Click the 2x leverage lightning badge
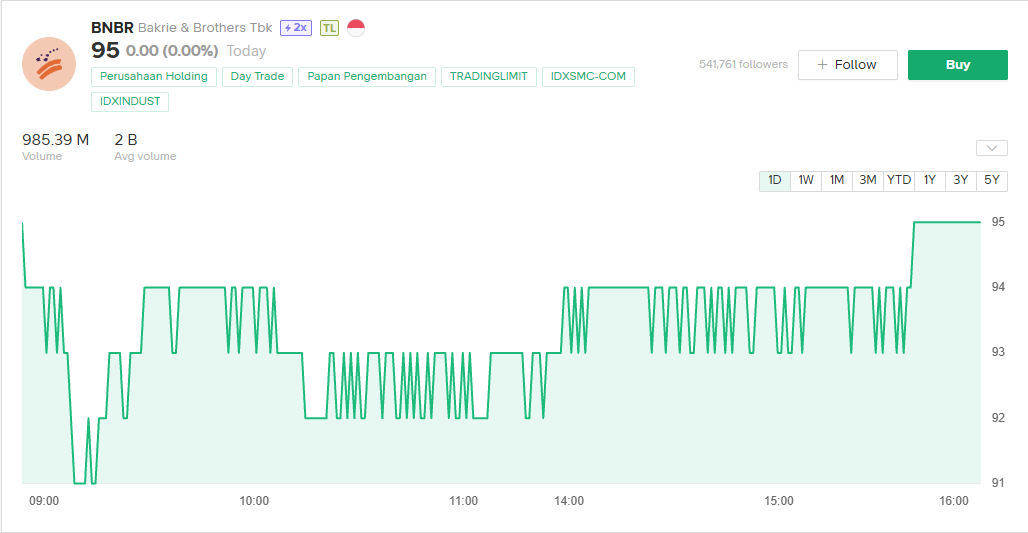Image resolution: width=1028 pixels, height=533 pixels. 296,28
